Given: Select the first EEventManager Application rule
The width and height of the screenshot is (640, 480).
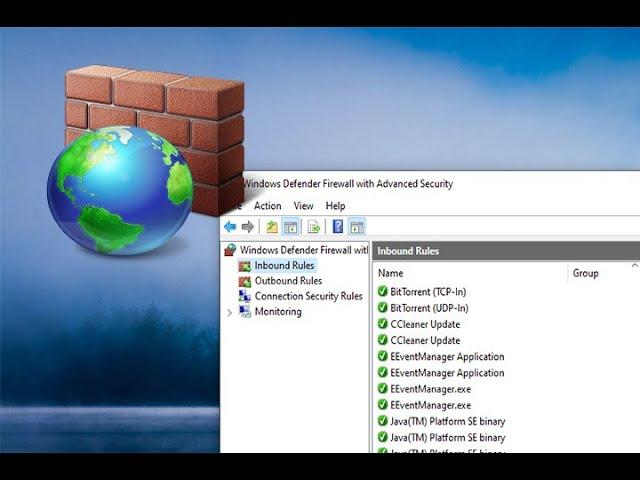Looking at the screenshot, I should (x=447, y=357).
